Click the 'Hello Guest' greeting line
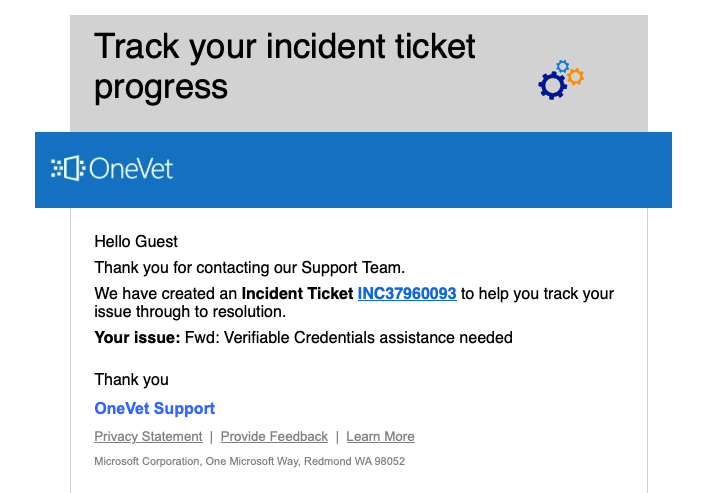704x493 pixels. coord(136,242)
